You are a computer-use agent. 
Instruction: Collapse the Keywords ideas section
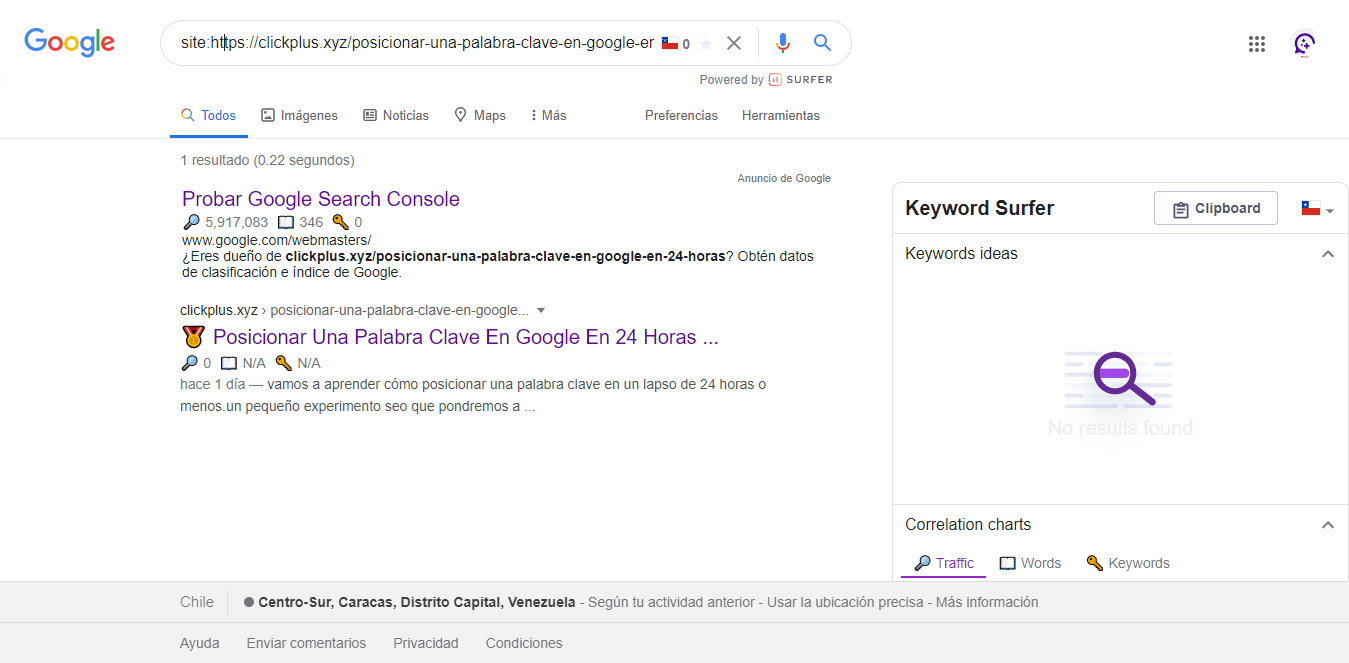pos(1328,254)
